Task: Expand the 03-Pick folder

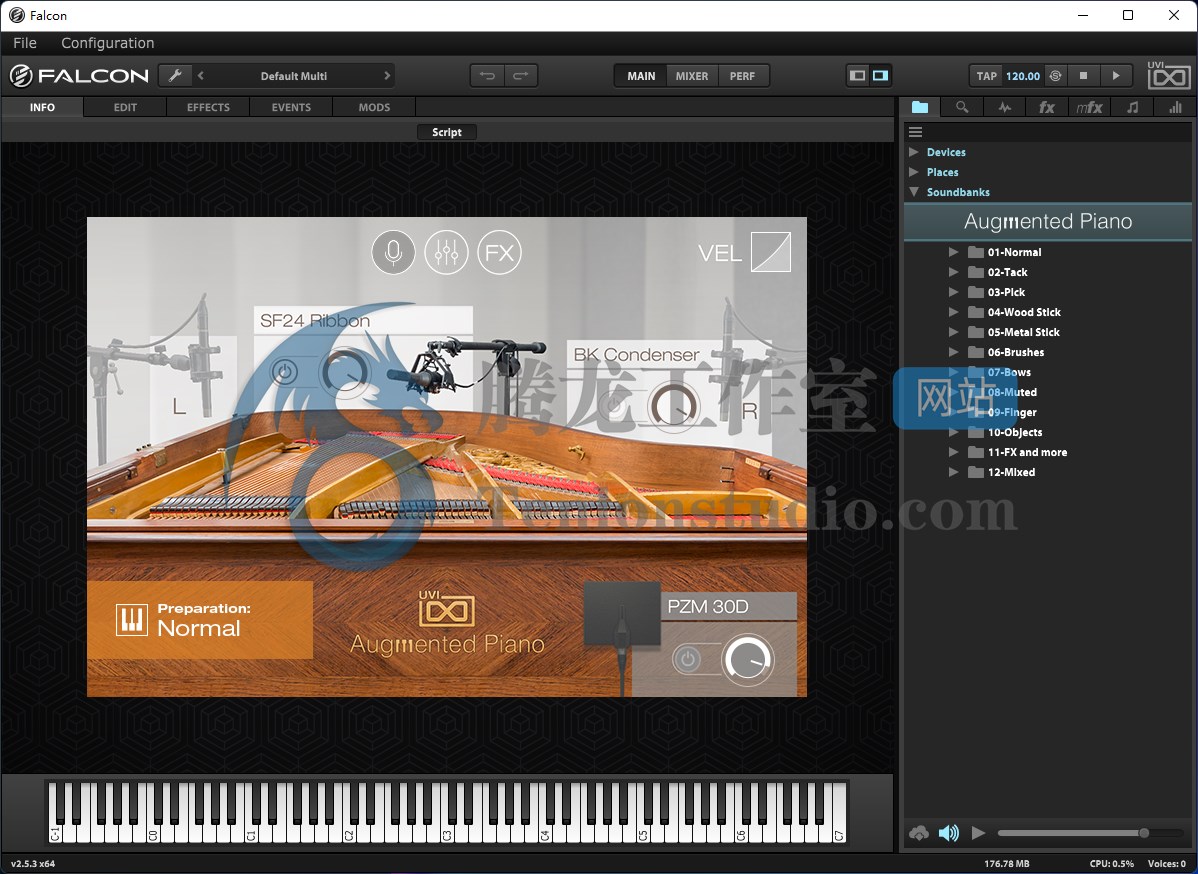Action: pos(954,291)
